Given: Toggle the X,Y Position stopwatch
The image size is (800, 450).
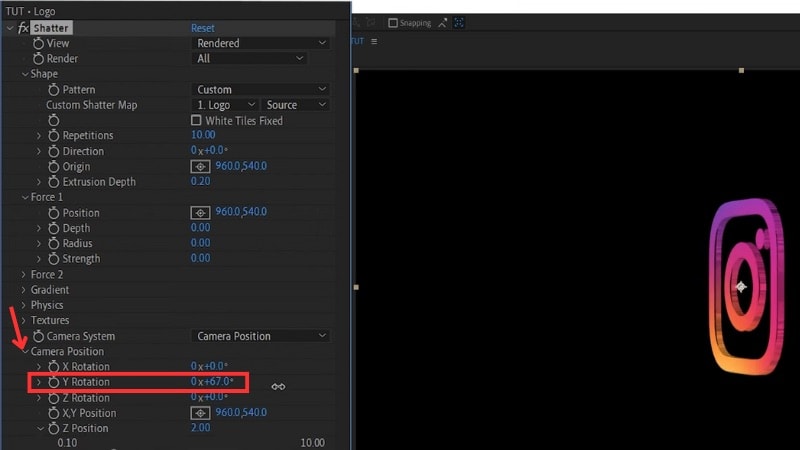Looking at the screenshot, I should (x=54, y=413).
